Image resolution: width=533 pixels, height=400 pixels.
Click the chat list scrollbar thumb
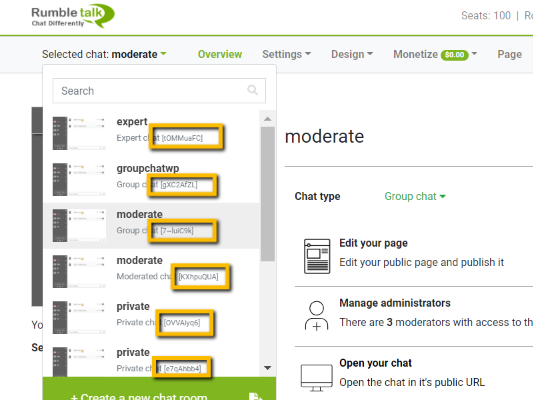268,194
